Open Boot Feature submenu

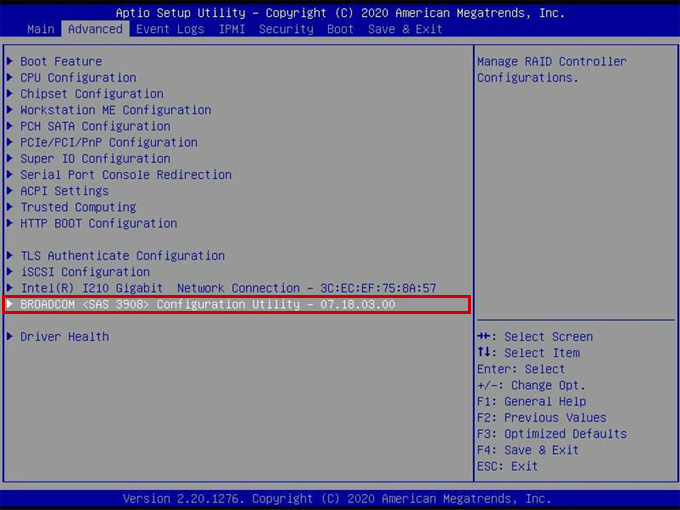[61, 62]
